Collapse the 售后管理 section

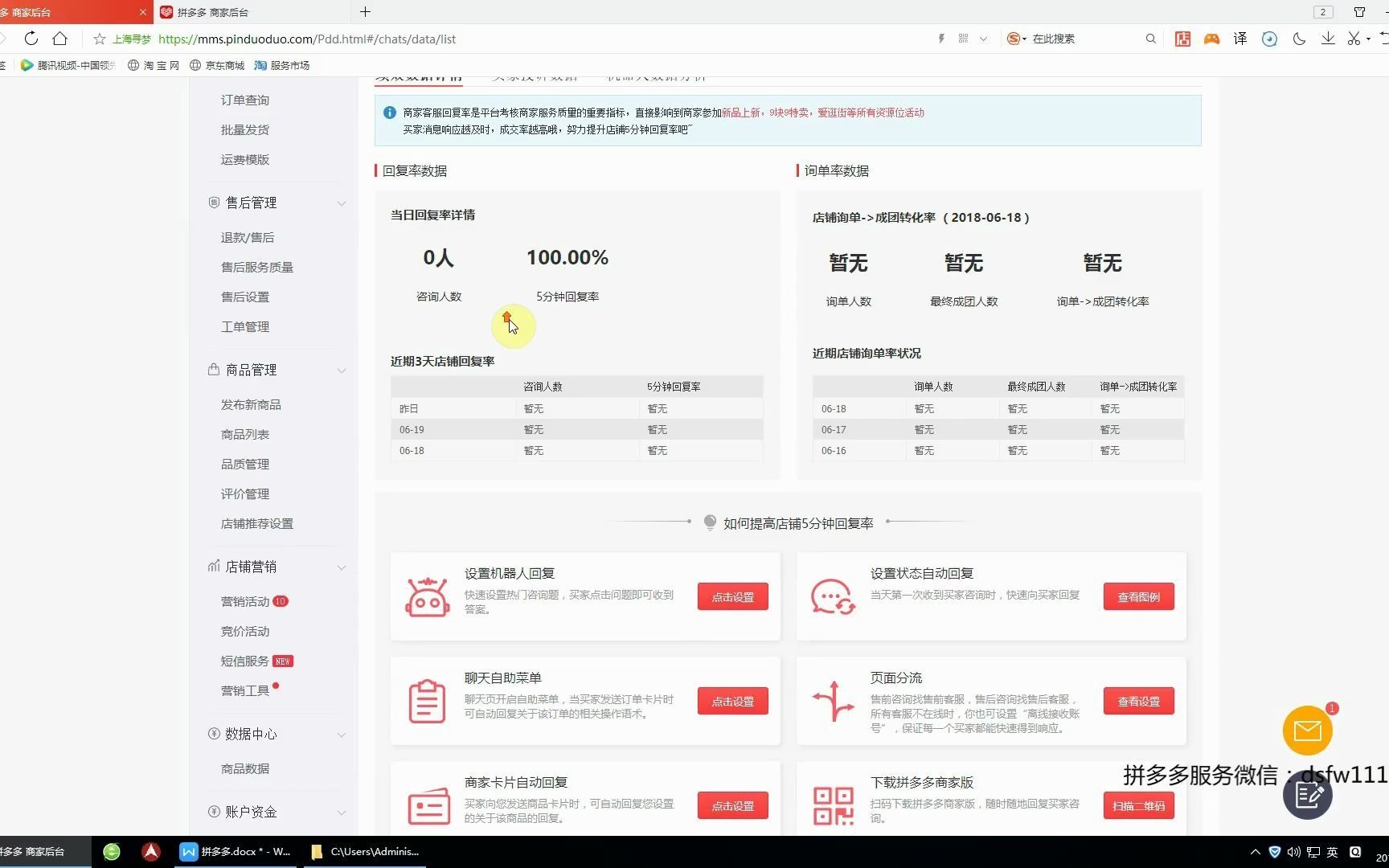pyautogui.click(x=342, y=203)
